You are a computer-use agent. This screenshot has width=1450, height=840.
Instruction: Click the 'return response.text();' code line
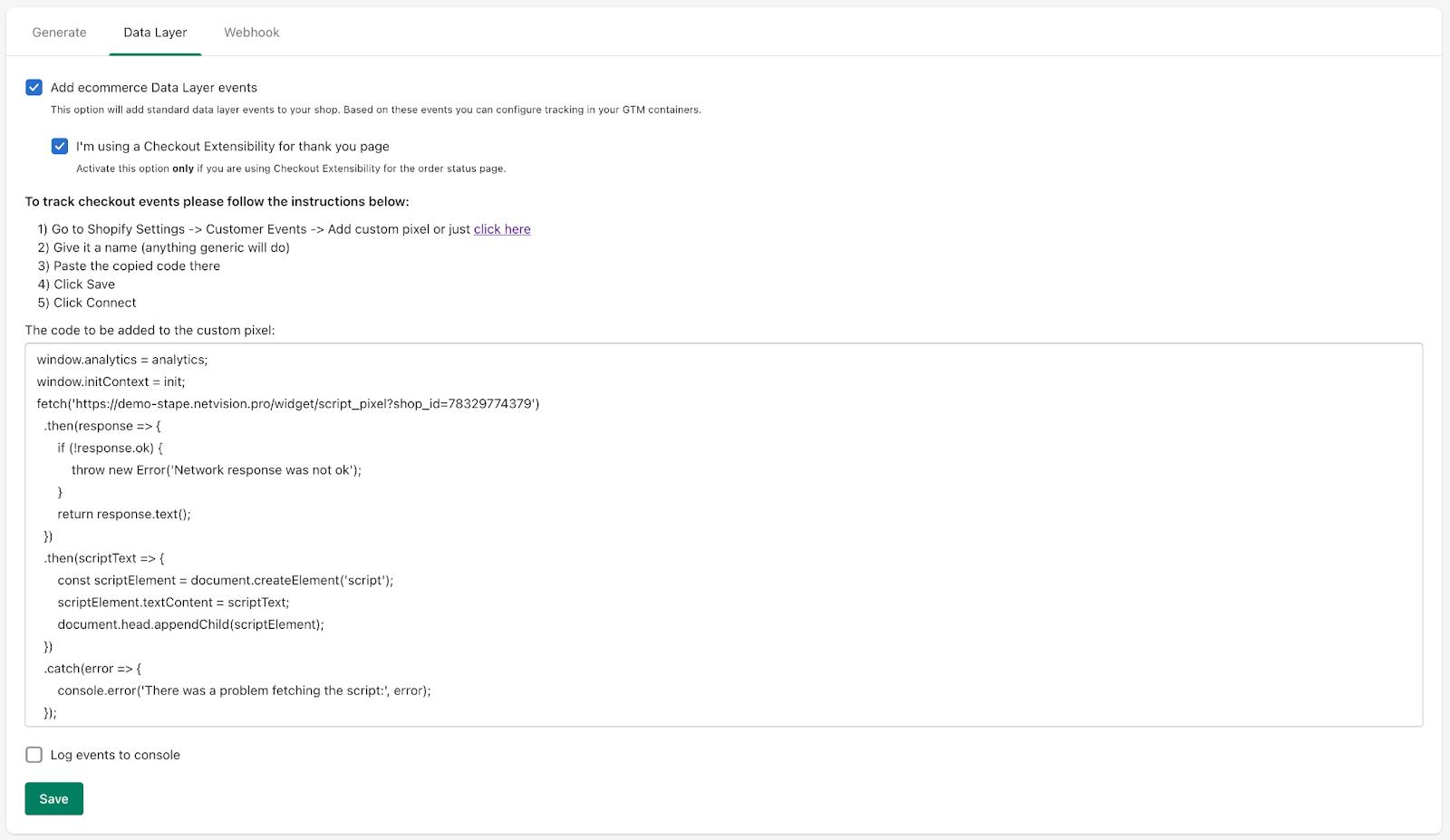click(x=124, y=514)
